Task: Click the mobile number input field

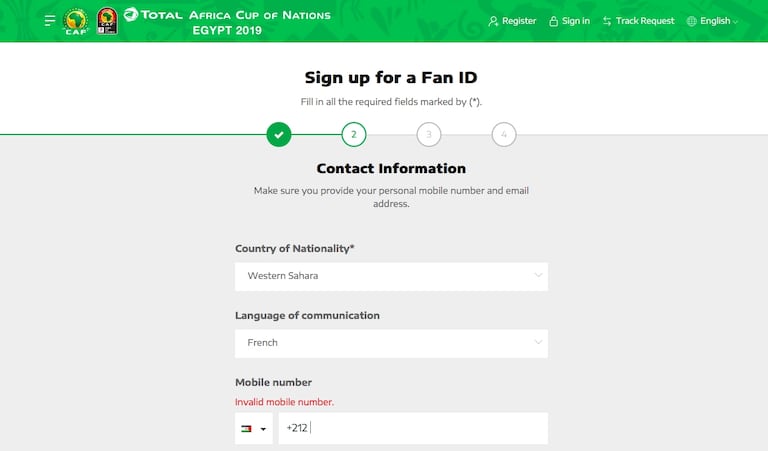Action: click(x=412, y=428)
